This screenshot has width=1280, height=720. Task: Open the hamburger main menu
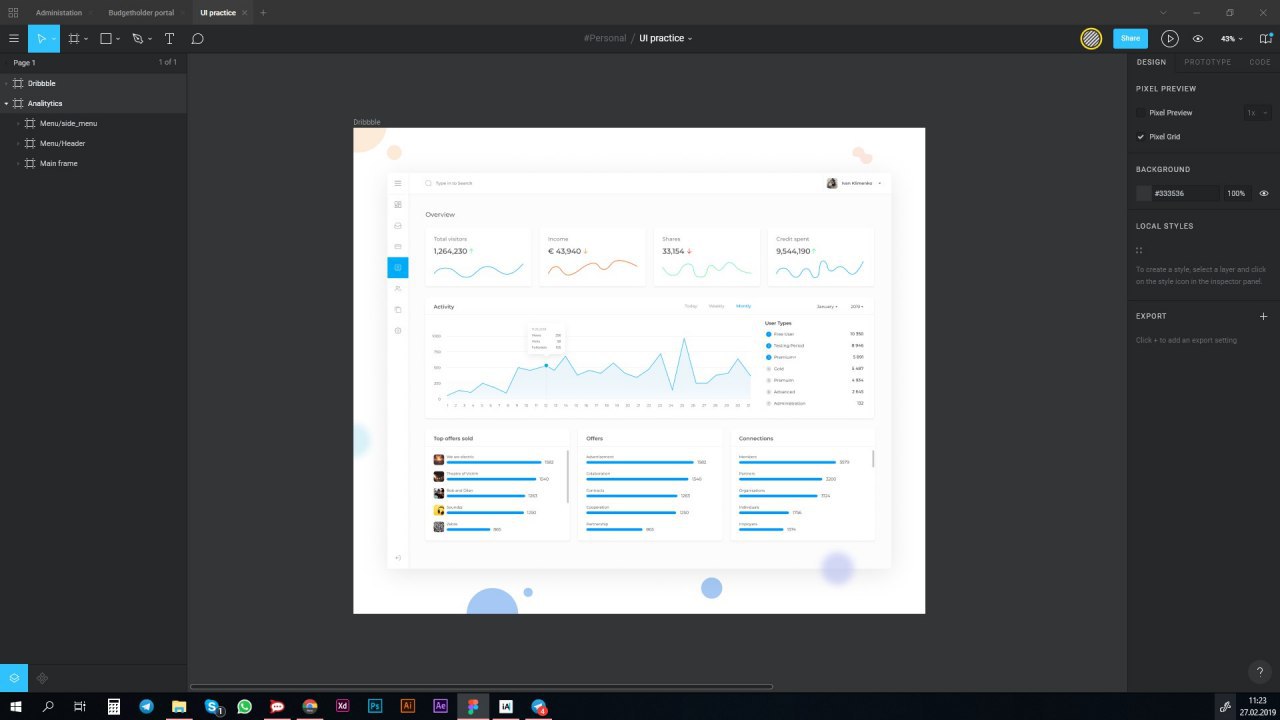coord(13,38)
